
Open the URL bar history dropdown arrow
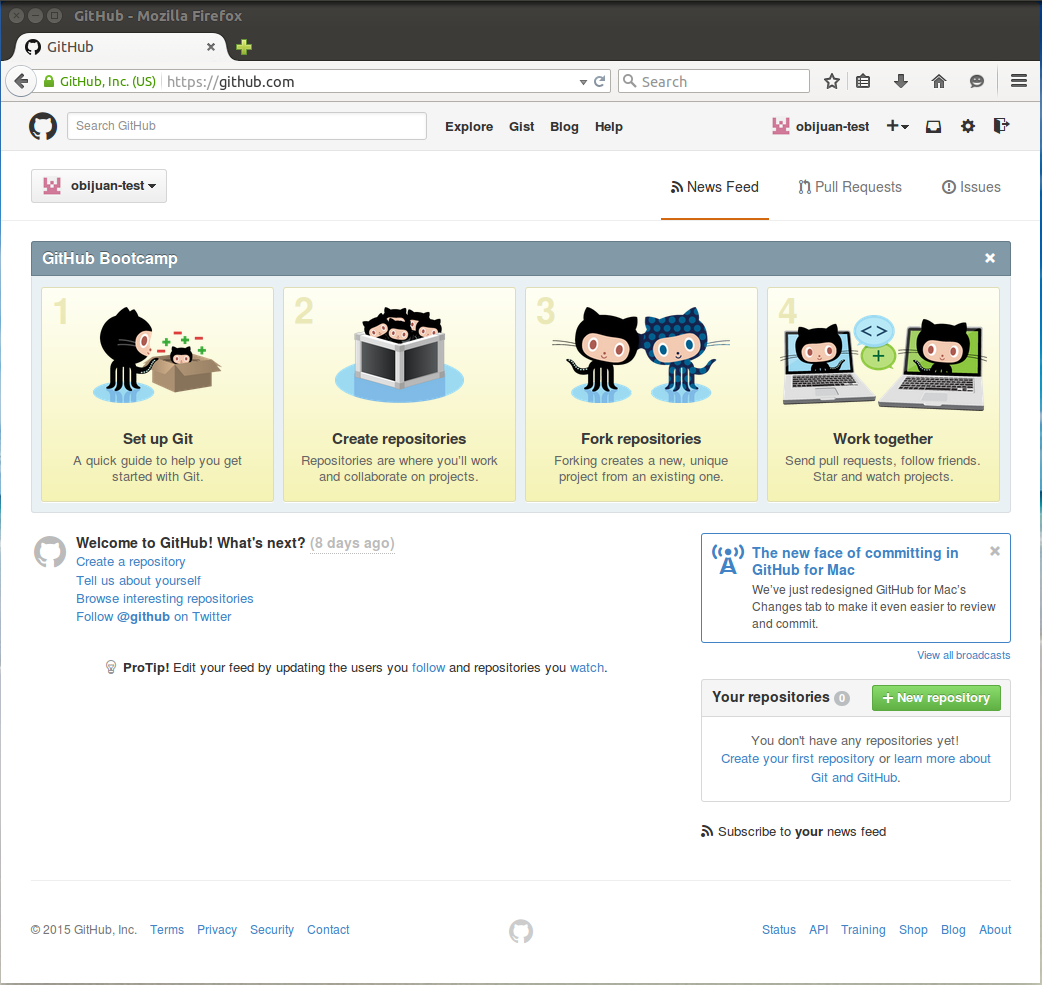(x=583, y=82)
